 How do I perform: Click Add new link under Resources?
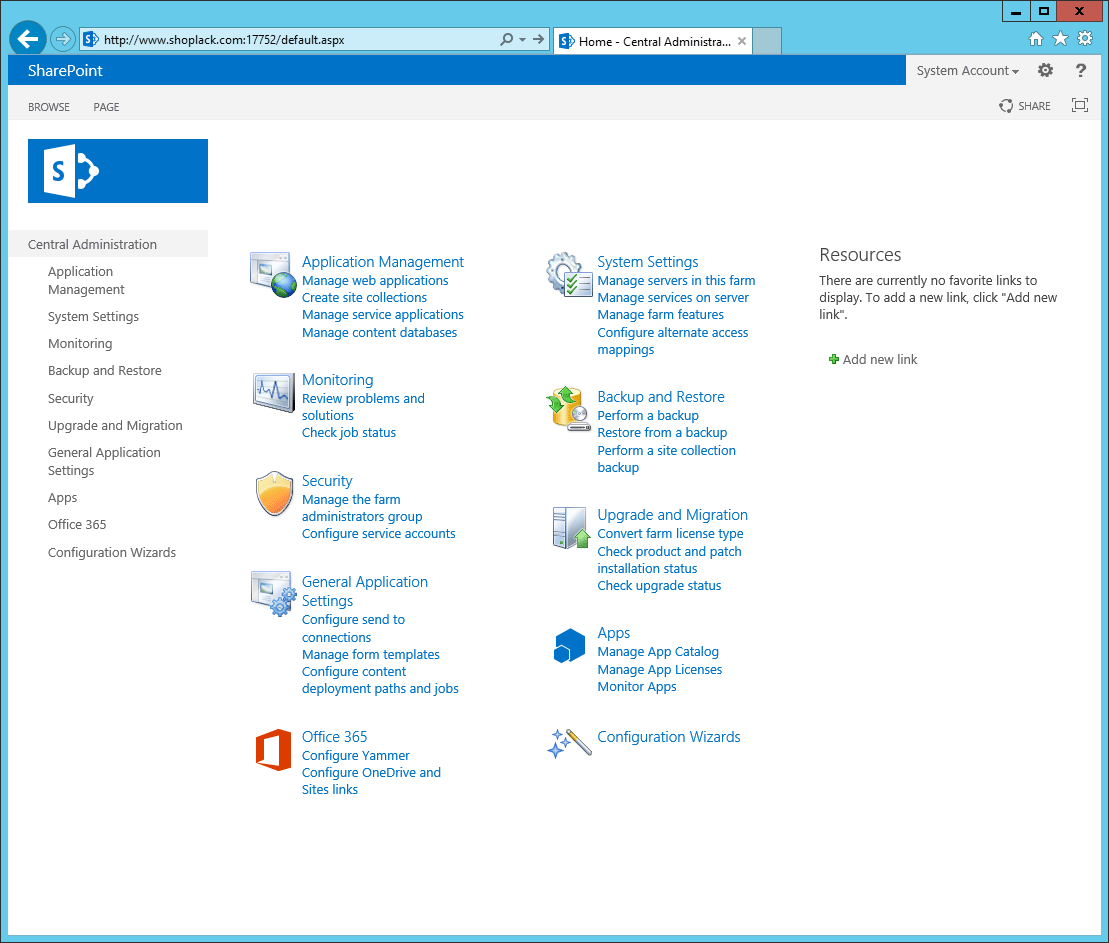pyautogui.click(x=879, y=359)
